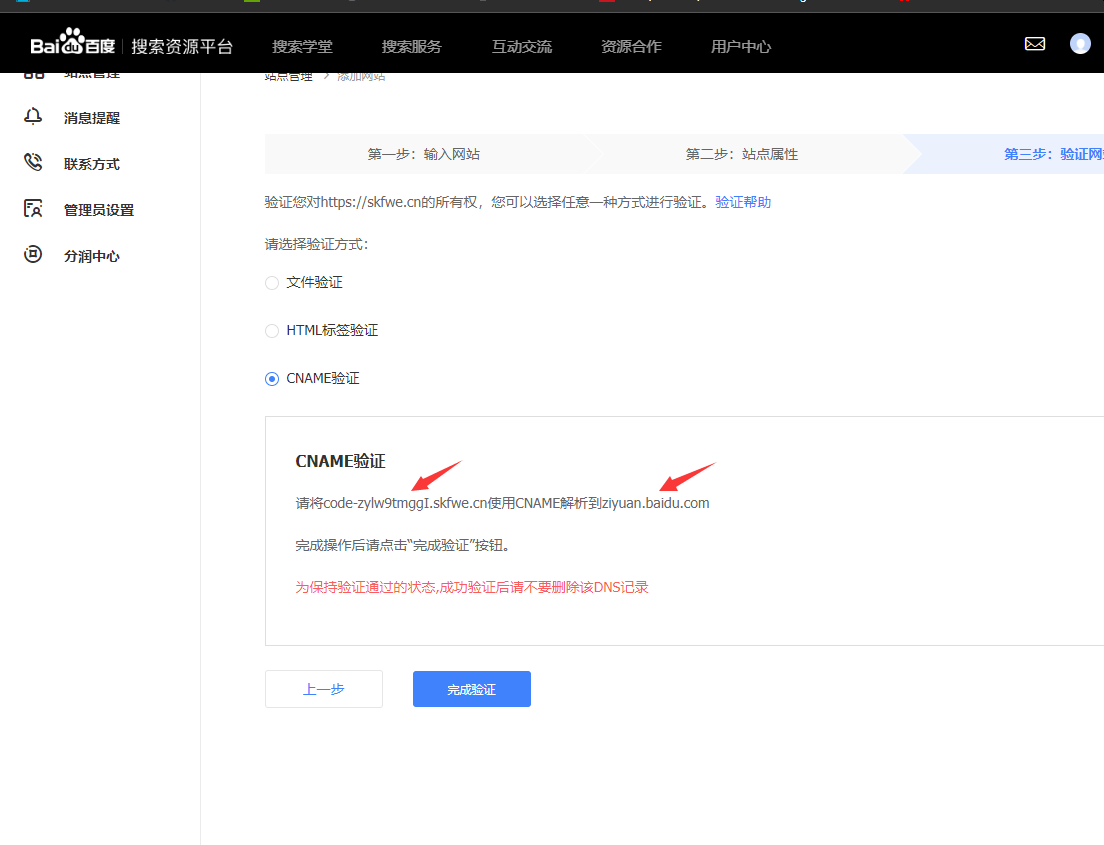
Task: Go to step 第二步:站点属性
Action: point(741,154)
